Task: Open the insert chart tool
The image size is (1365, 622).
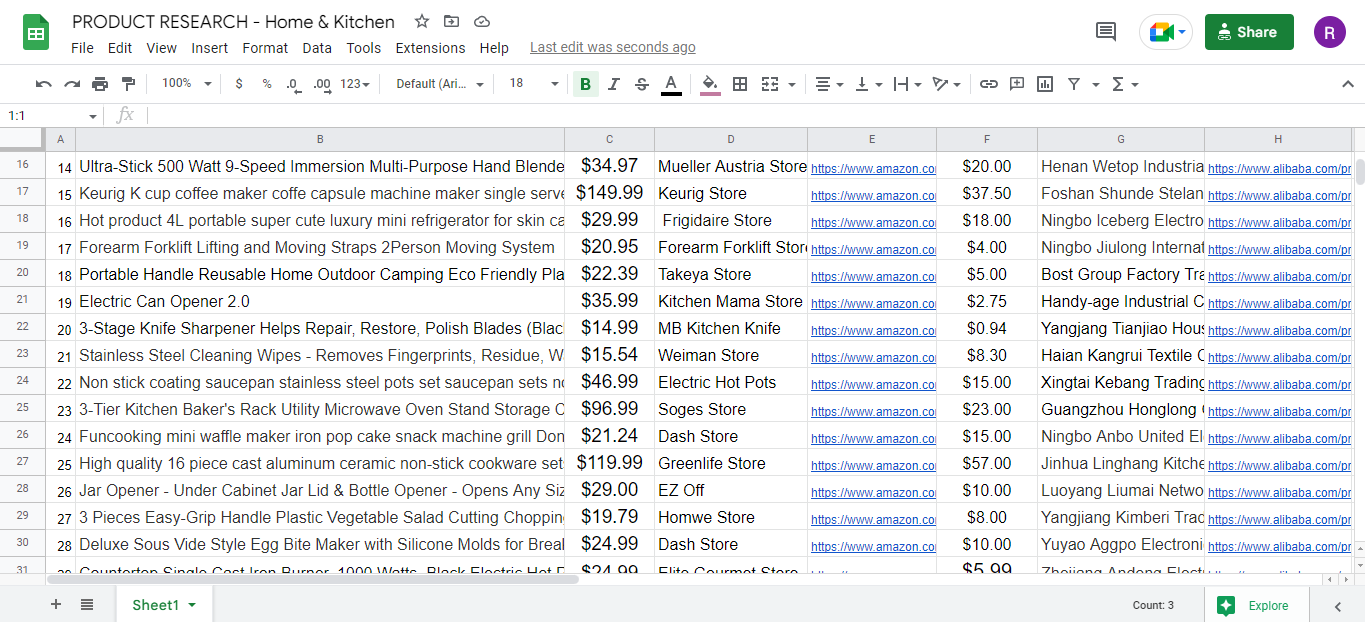Action: pyautogui.click(x=1045, y=84)
